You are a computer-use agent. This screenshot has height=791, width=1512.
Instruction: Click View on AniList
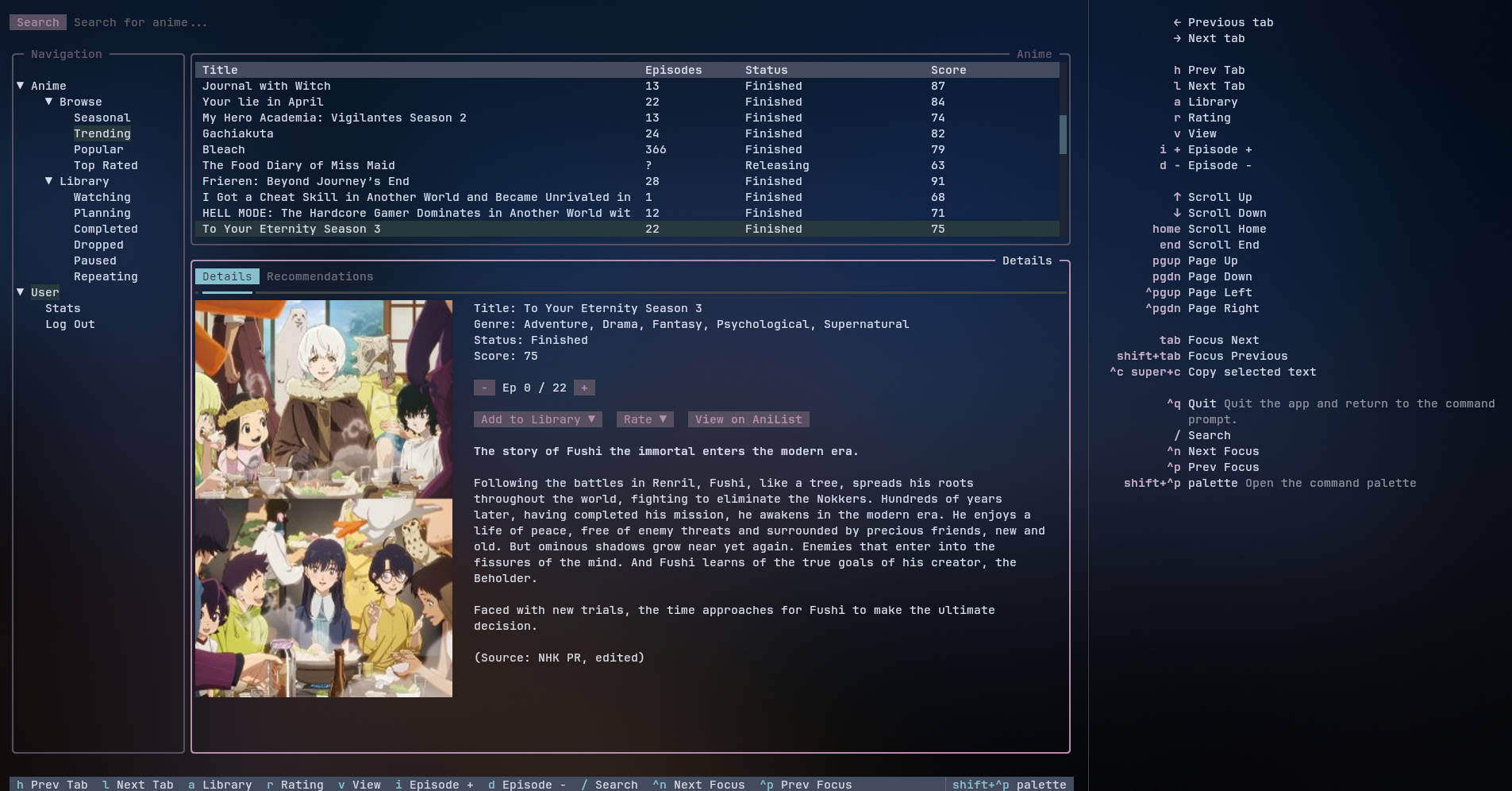[x=748, y=419]
